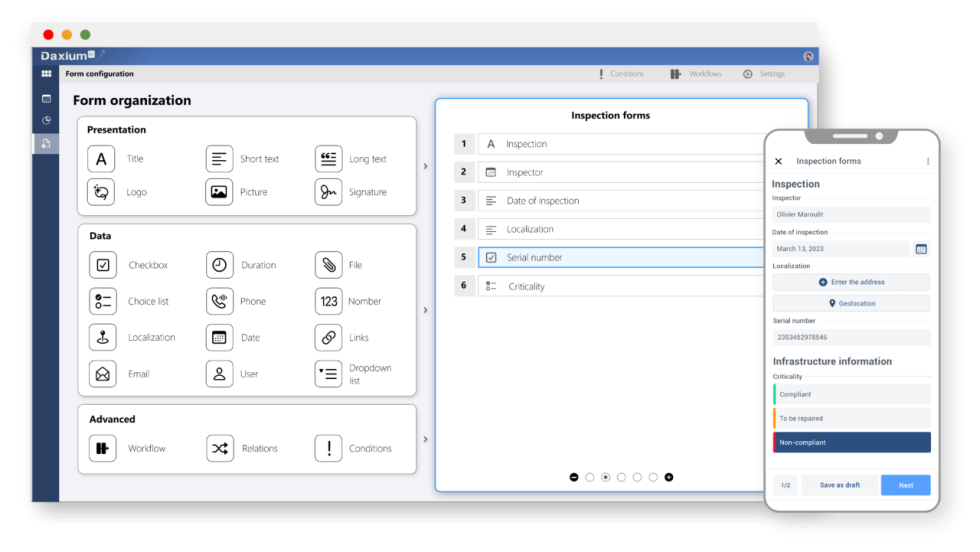Choose the Duration clock icon
Image resolution: width=980 pixels, height=552 pixels.
pyautogui.click(x=219, y=265)
